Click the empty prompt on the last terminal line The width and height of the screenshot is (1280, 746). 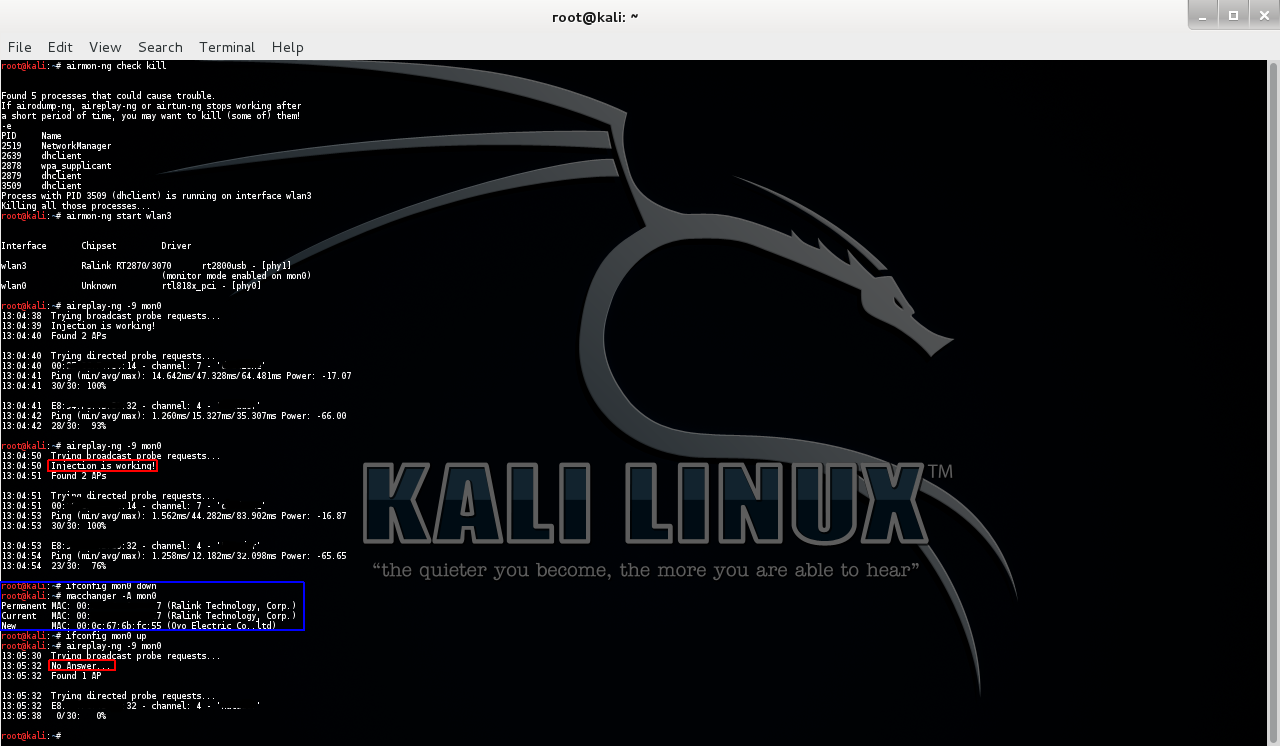point(31,736)
